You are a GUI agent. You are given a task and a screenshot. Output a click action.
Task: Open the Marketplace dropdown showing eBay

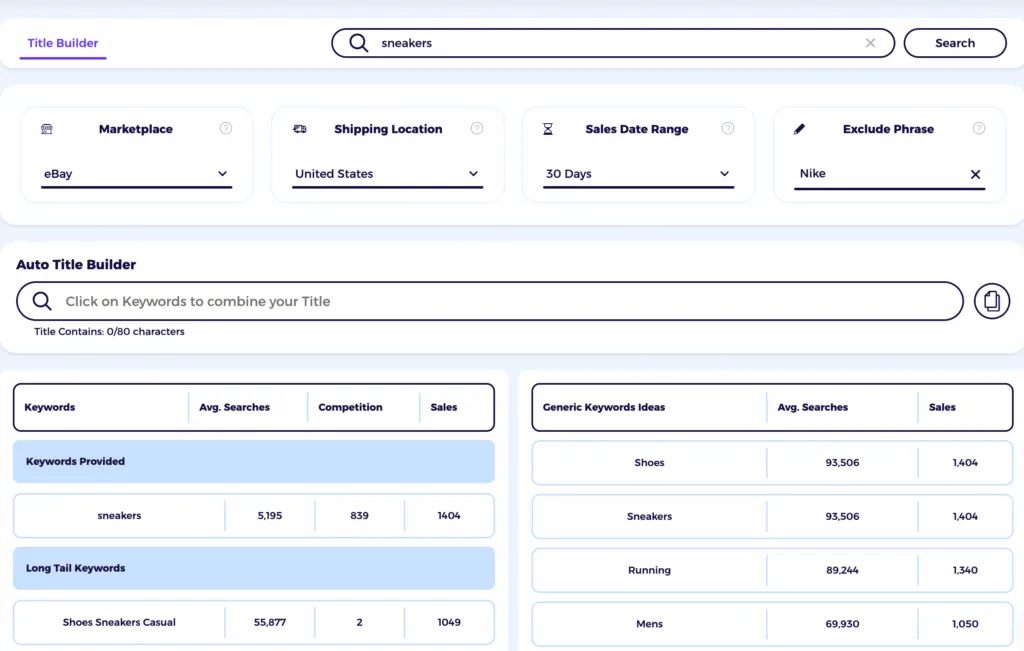[x=137, y=173]
